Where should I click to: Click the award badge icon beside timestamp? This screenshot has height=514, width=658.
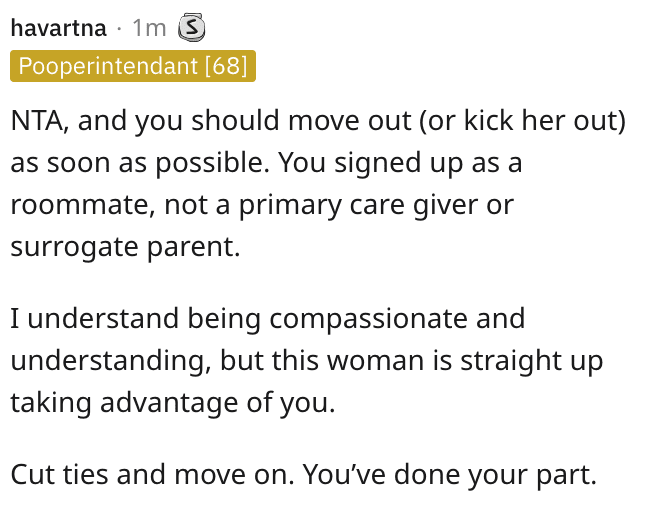coord(191,28)
